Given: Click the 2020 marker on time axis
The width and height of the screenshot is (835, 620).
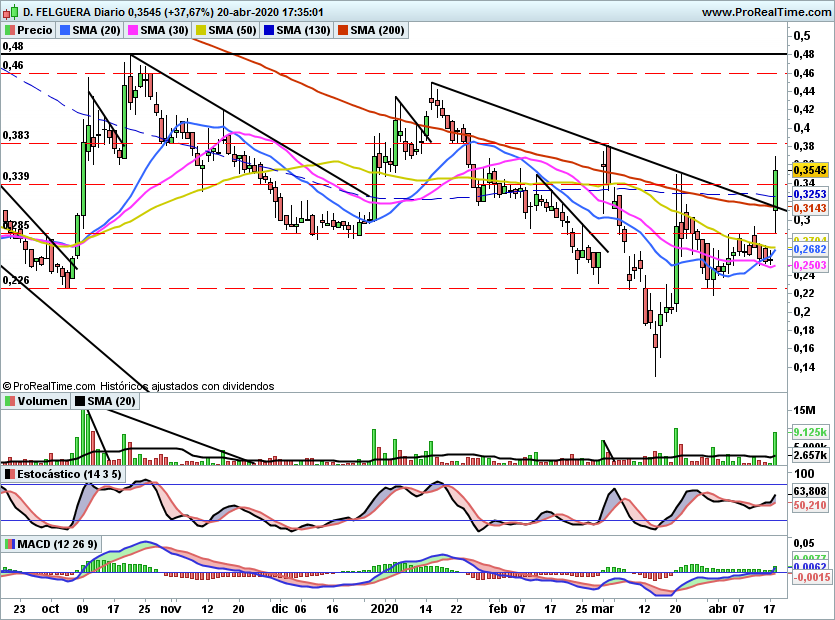Looking at the screenshot, I should click(x=384, y=609).
